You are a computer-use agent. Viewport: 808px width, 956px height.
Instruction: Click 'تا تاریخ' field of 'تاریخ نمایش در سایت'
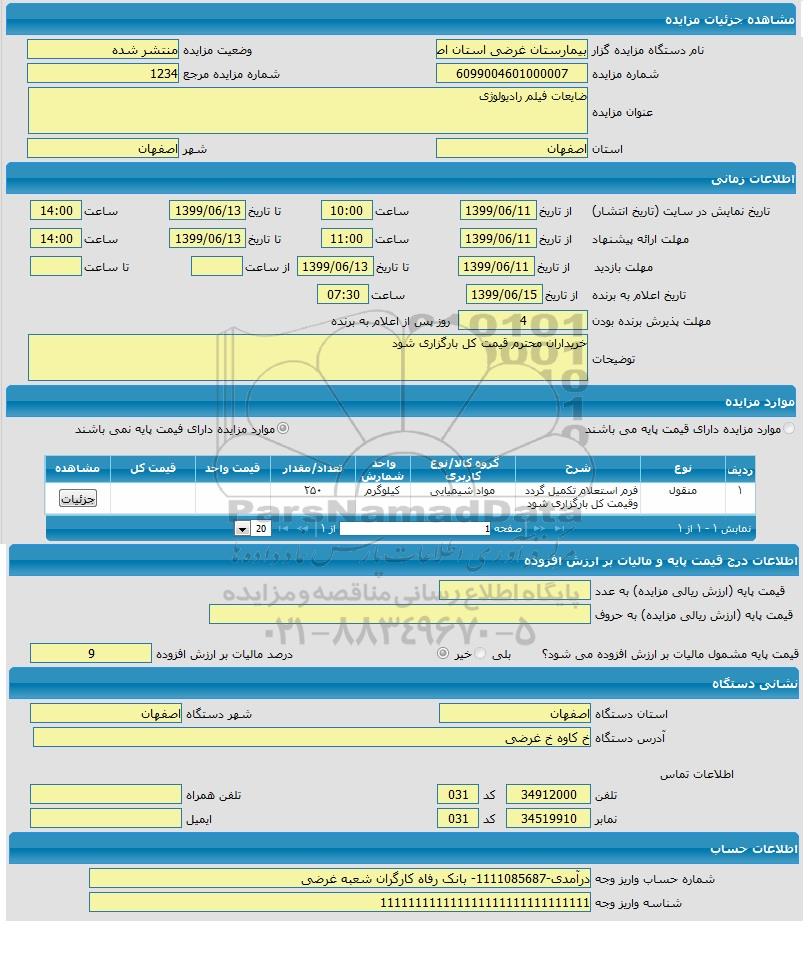click(x=207, y=210)
